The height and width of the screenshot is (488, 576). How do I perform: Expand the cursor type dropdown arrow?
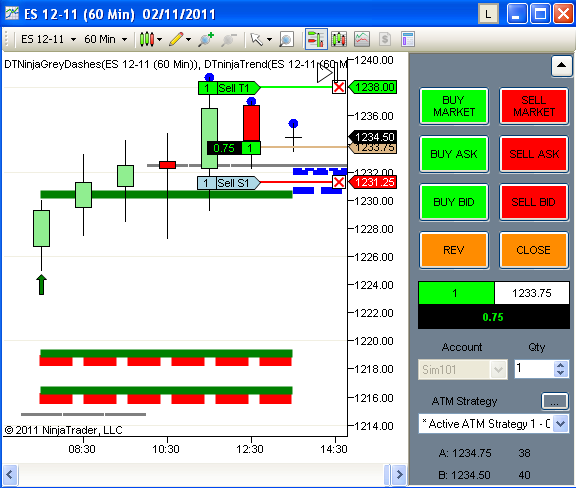tap(269, 39)
